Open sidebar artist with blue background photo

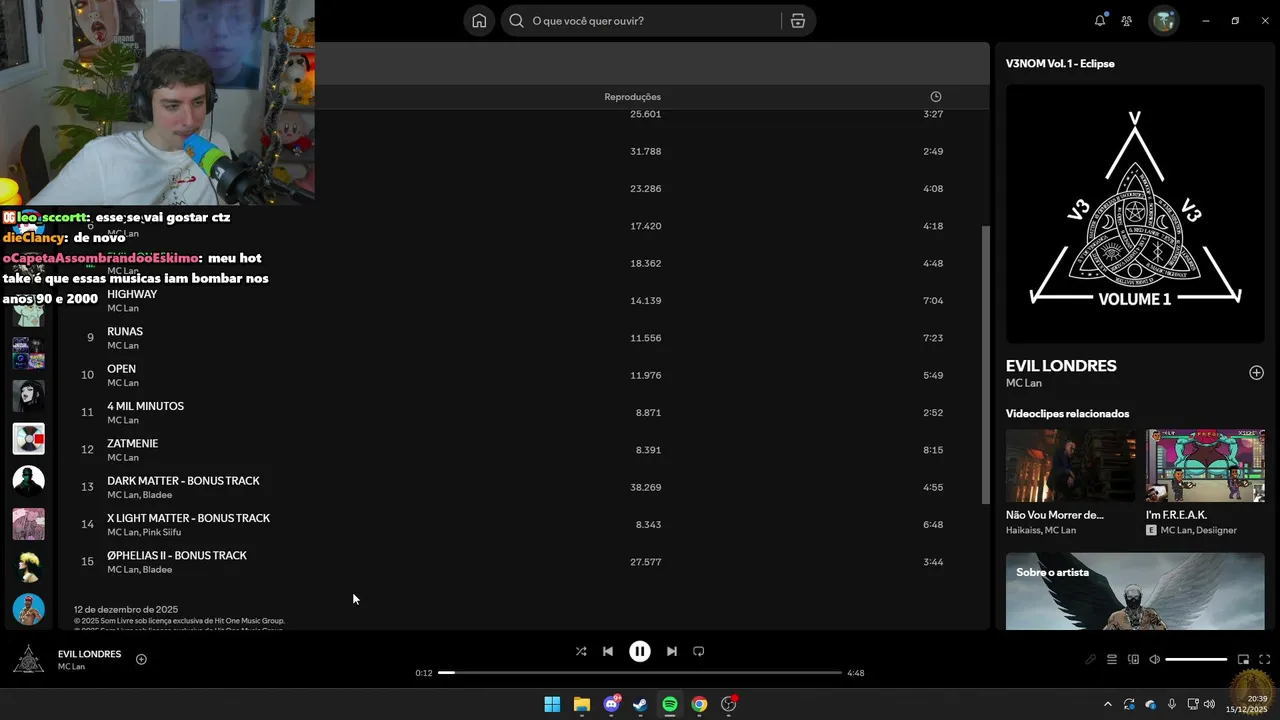click(28, 609)
